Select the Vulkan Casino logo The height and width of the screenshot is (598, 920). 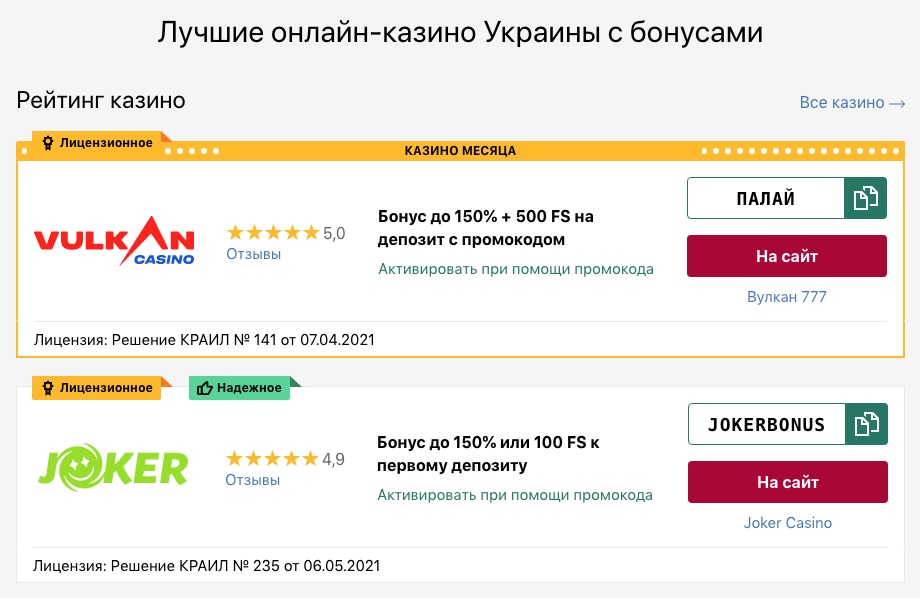[x=113, y=242]
